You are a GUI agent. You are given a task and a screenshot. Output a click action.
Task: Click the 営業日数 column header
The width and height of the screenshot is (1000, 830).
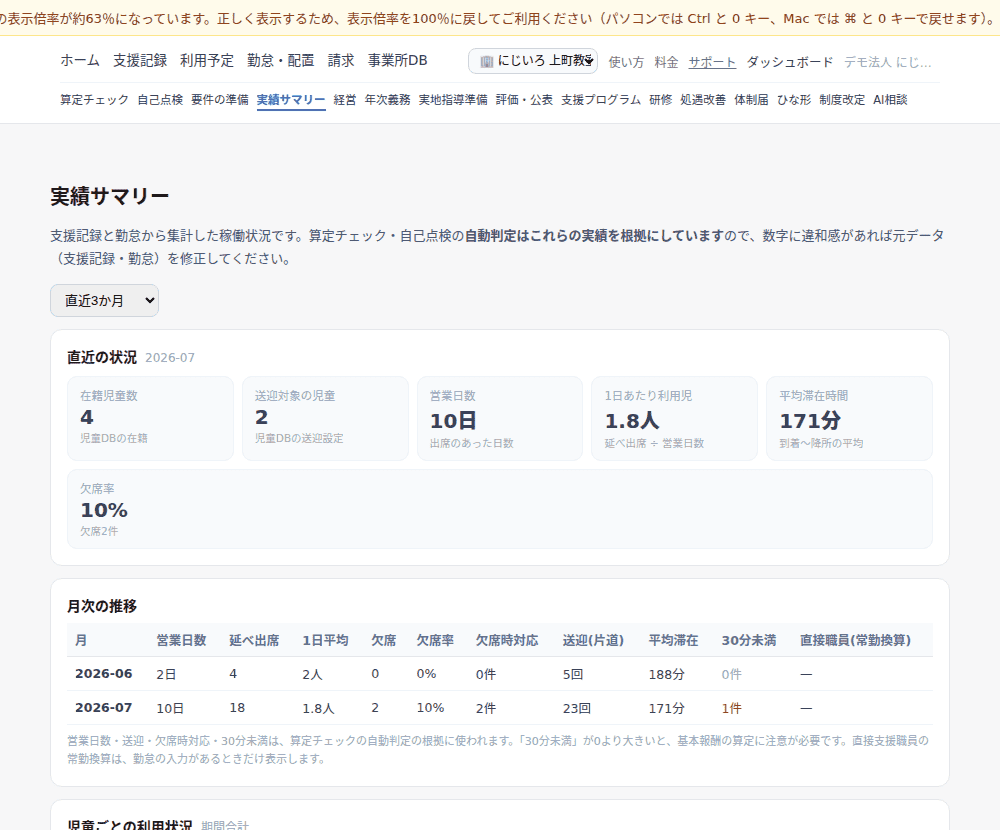click(182, 640)
